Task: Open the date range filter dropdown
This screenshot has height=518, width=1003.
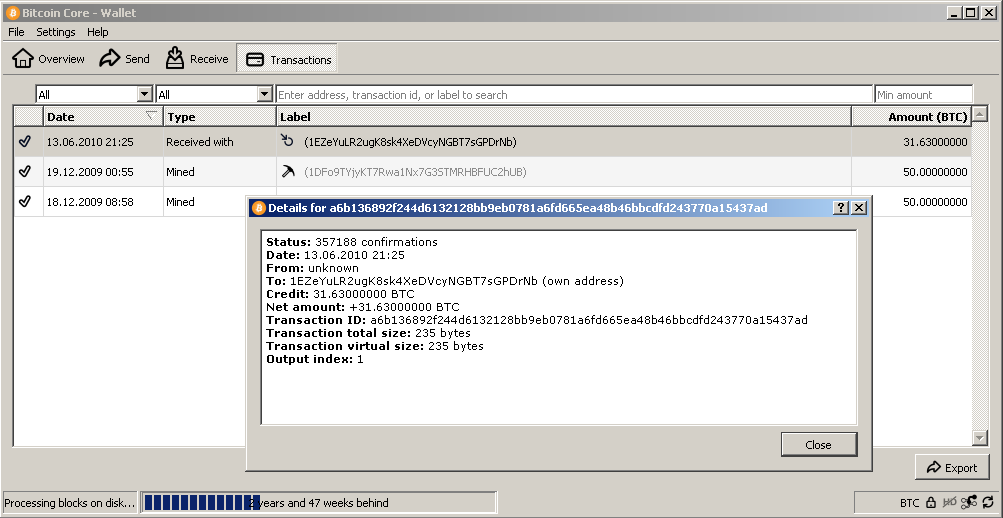Action: [x=145, y=95]
